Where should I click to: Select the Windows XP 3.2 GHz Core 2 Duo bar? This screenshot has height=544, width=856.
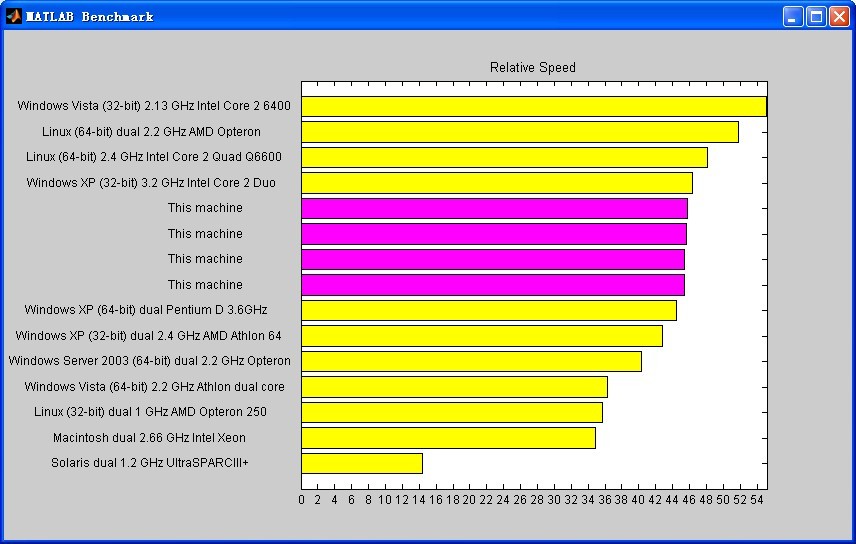point(497,183)
